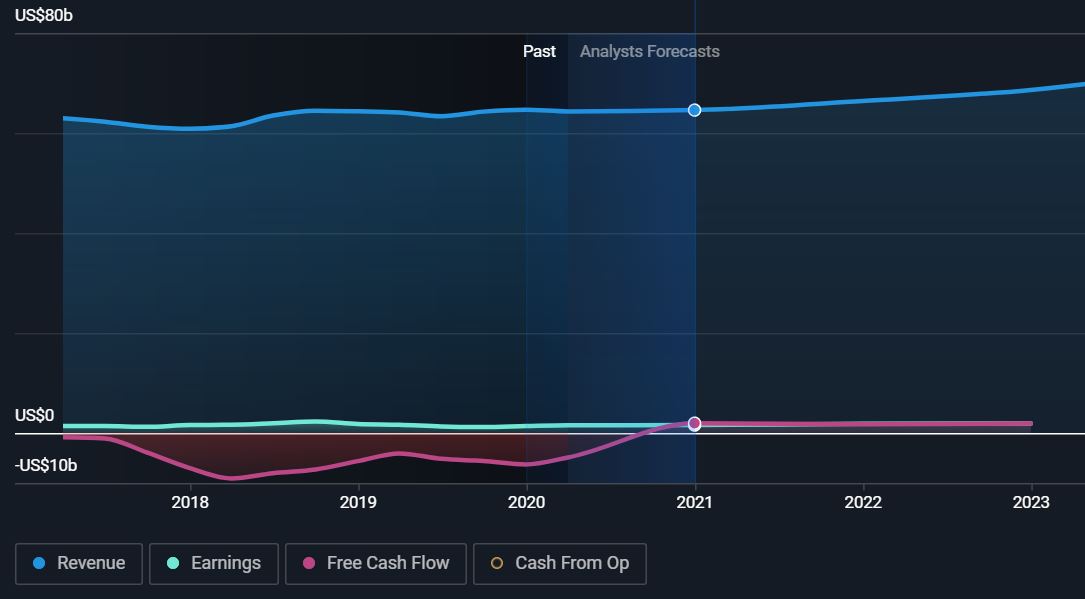Select the 2022 x-axis label

pos(862,502)
